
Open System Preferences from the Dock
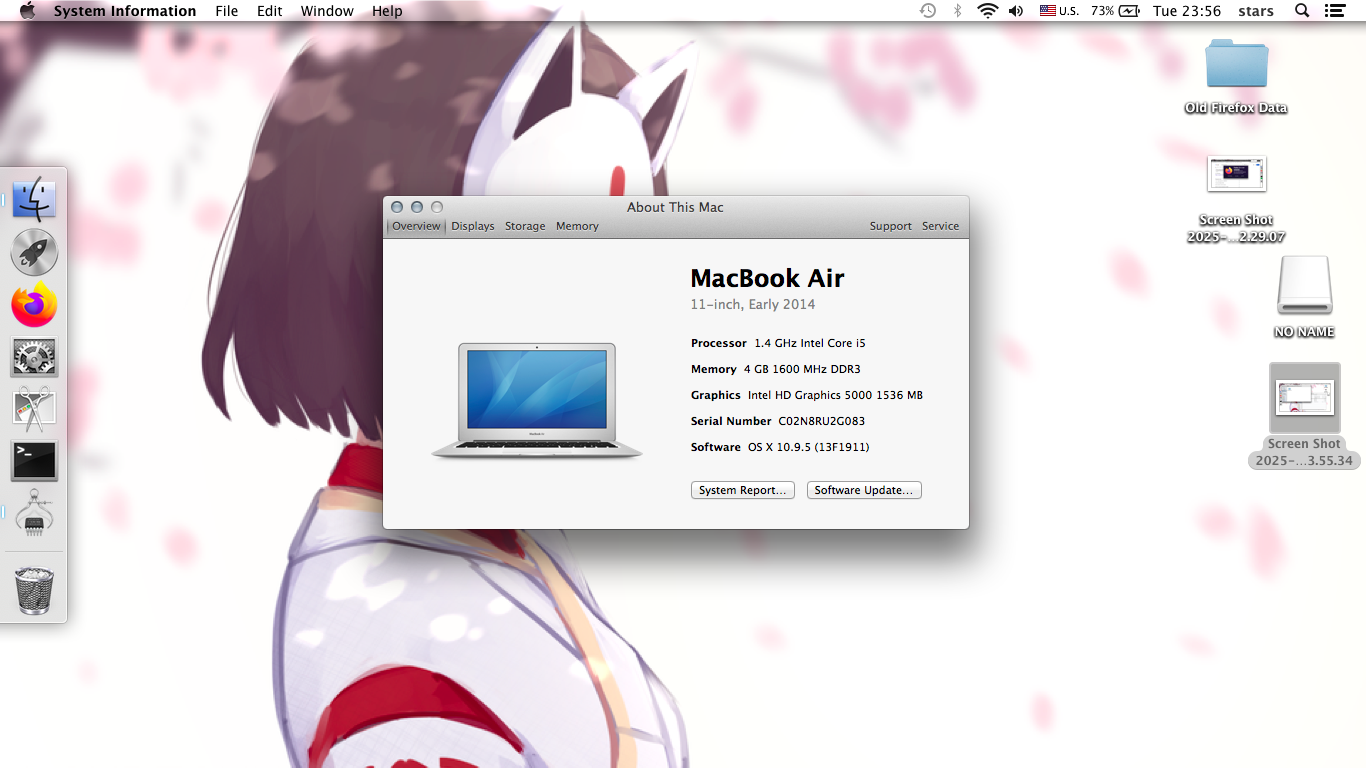34,357
